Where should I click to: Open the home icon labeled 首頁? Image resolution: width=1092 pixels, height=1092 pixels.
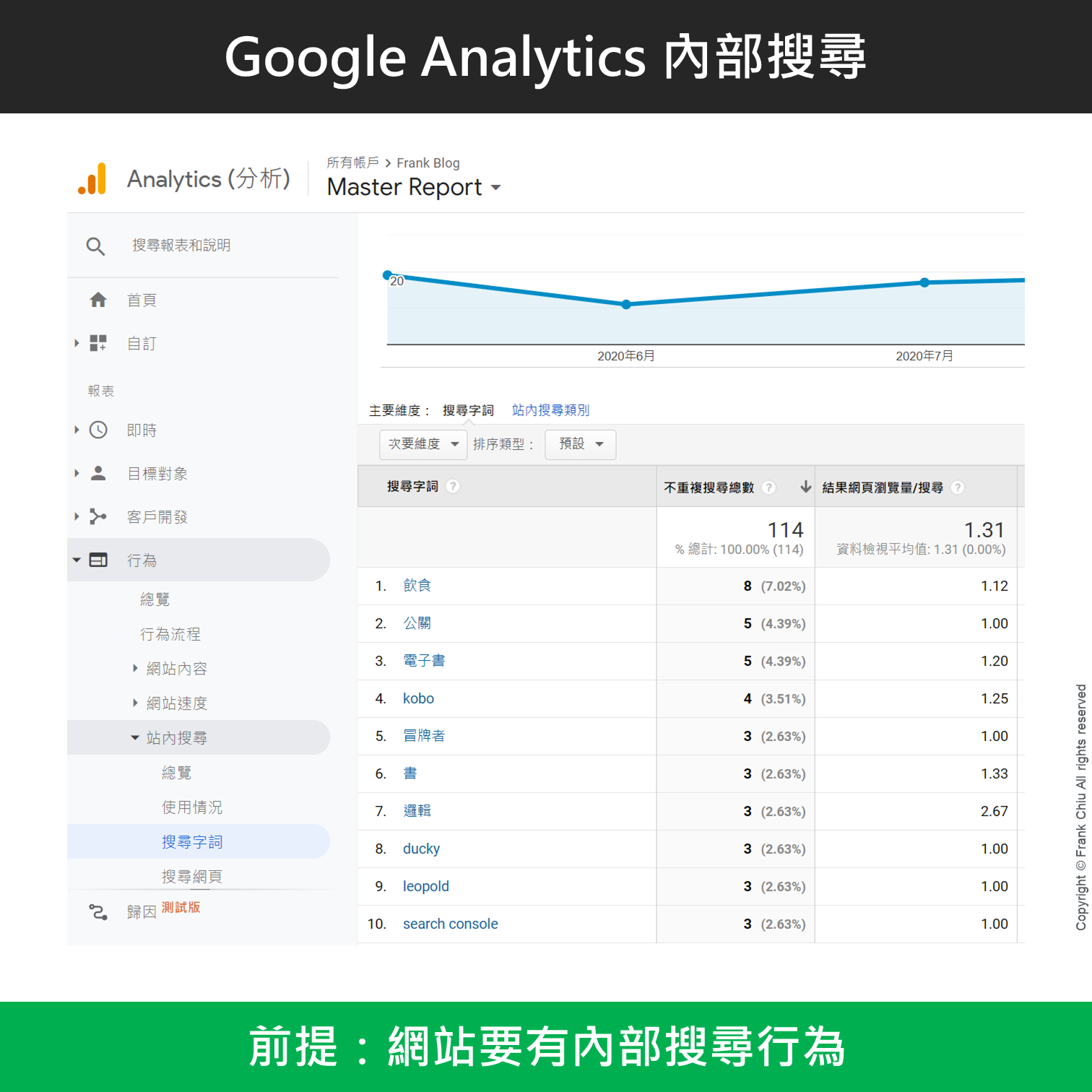98,300
